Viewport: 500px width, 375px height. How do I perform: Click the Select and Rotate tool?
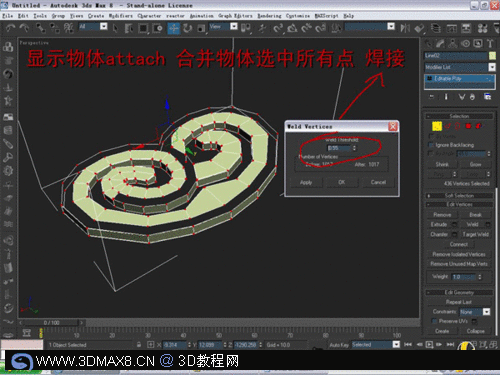coord(188,28)
